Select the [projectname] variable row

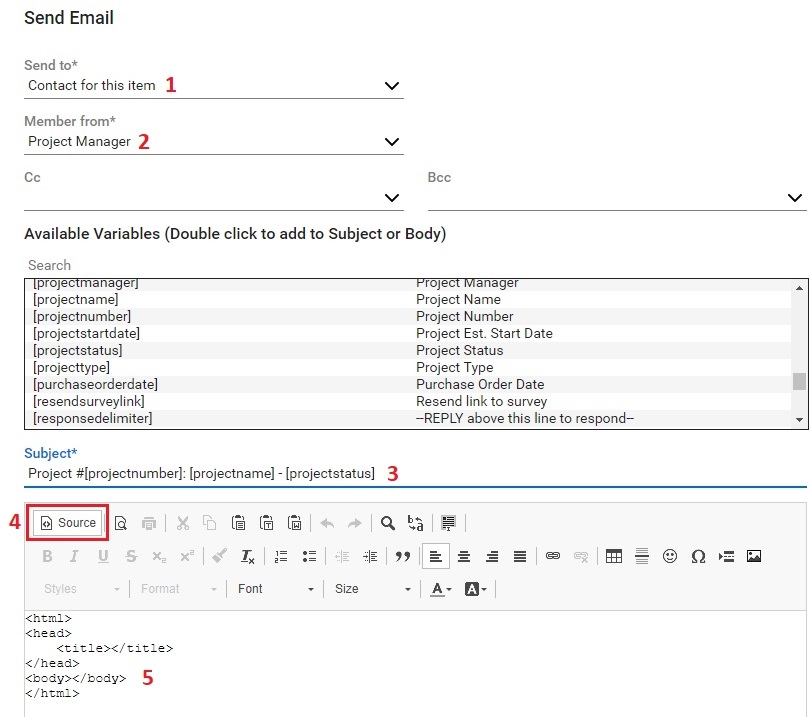coord(408,300)
